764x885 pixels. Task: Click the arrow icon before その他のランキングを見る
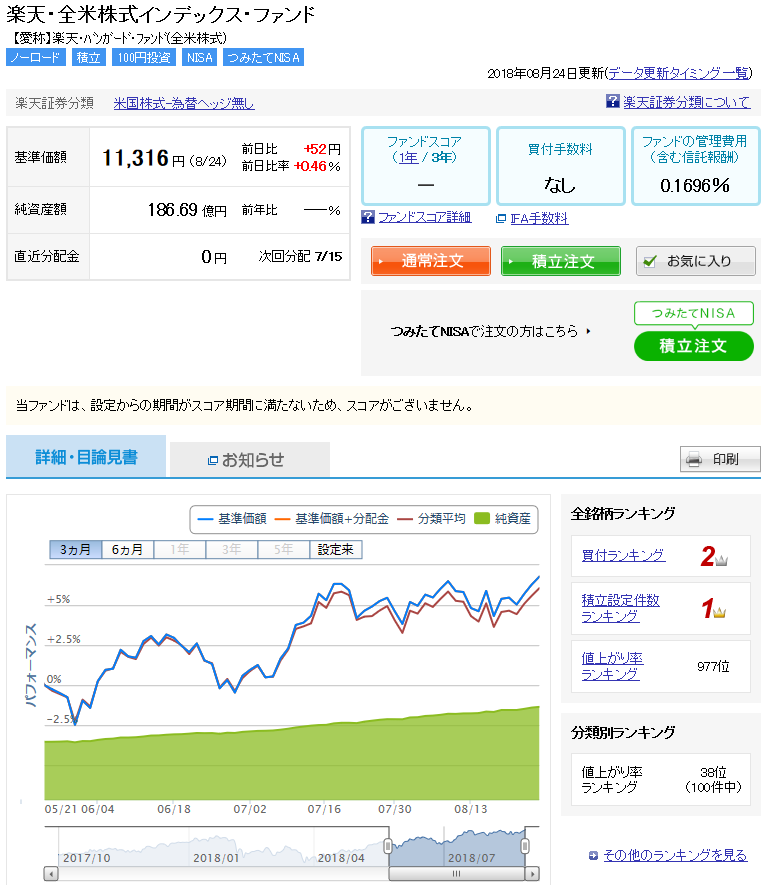[x=593, y=856]
